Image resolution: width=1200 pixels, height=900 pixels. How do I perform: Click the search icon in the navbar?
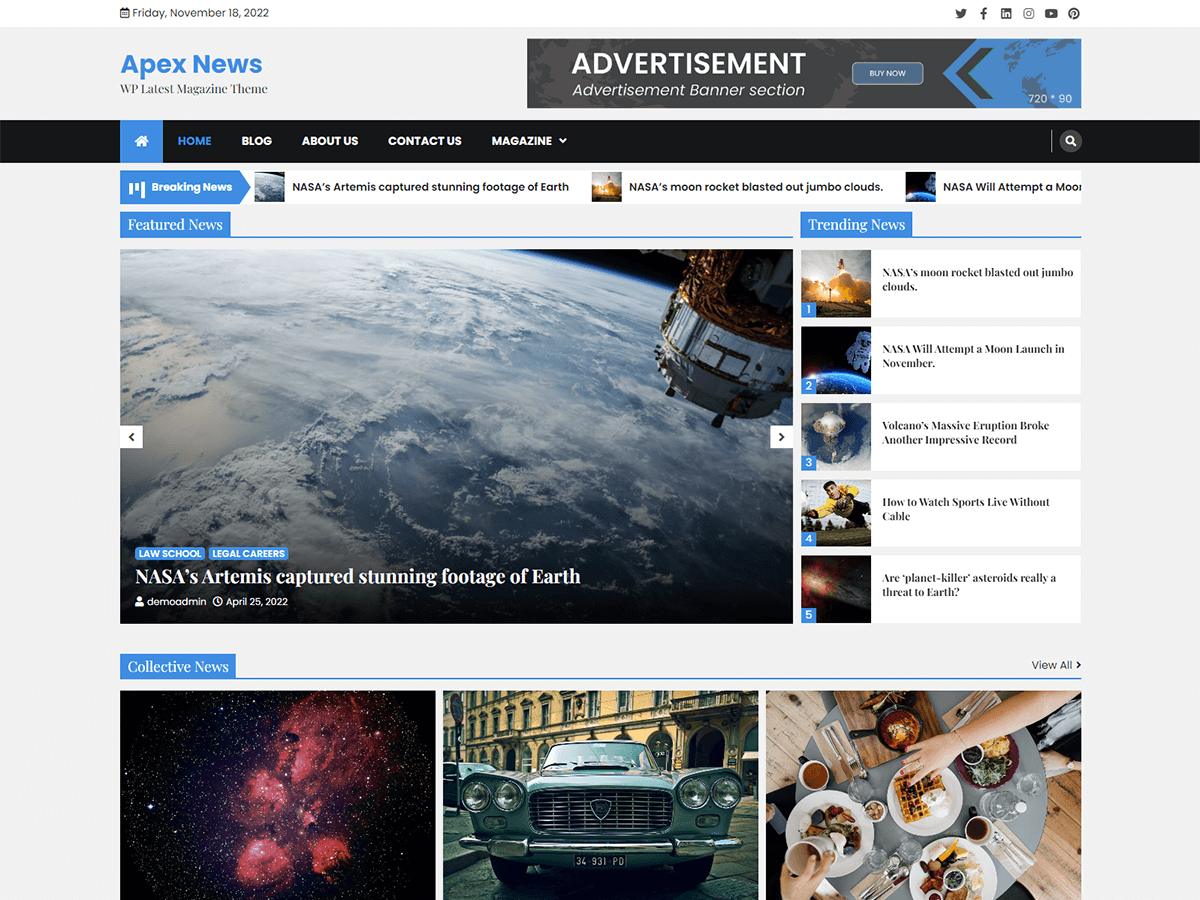pos(1070,141)
